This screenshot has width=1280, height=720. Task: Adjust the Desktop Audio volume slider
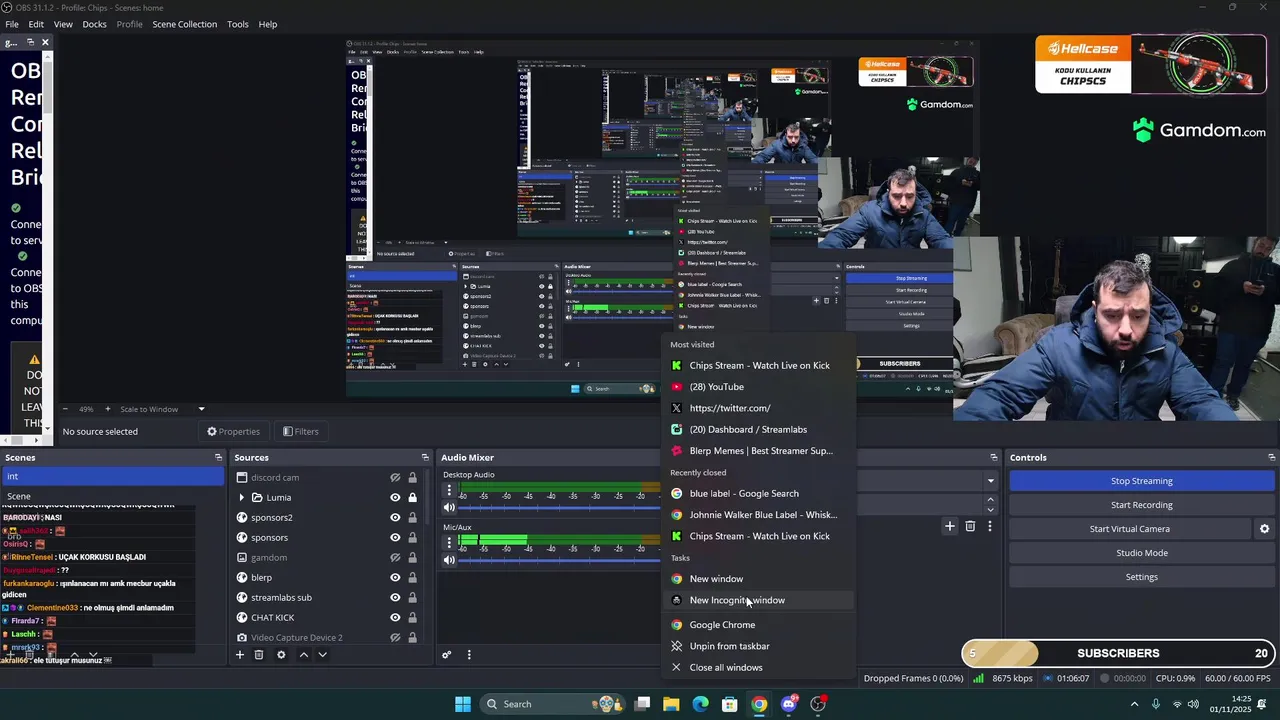pyautogui.click(x=560, y=508)
